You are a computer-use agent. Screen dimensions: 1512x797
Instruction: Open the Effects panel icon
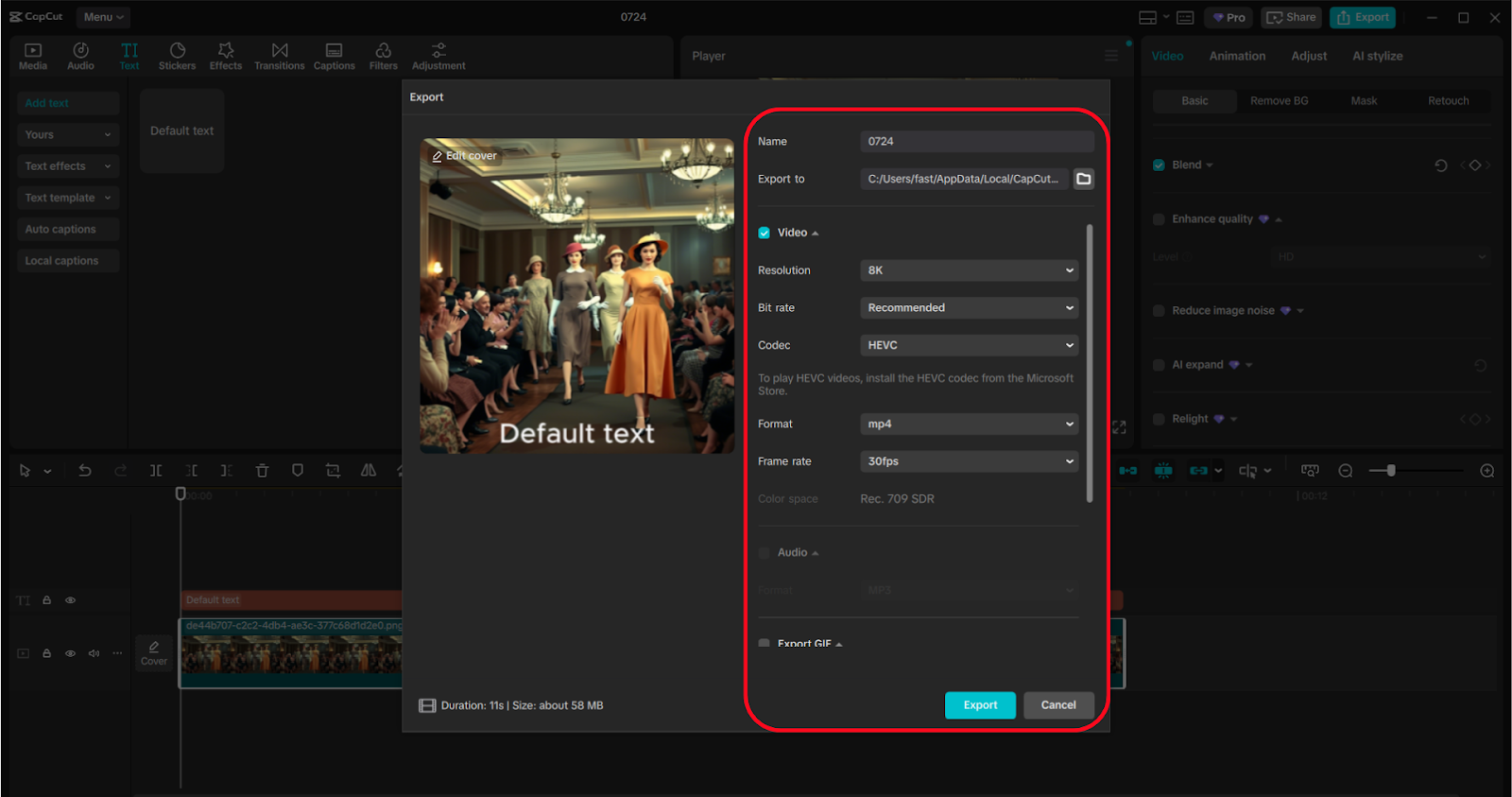[x=225, y=56]
